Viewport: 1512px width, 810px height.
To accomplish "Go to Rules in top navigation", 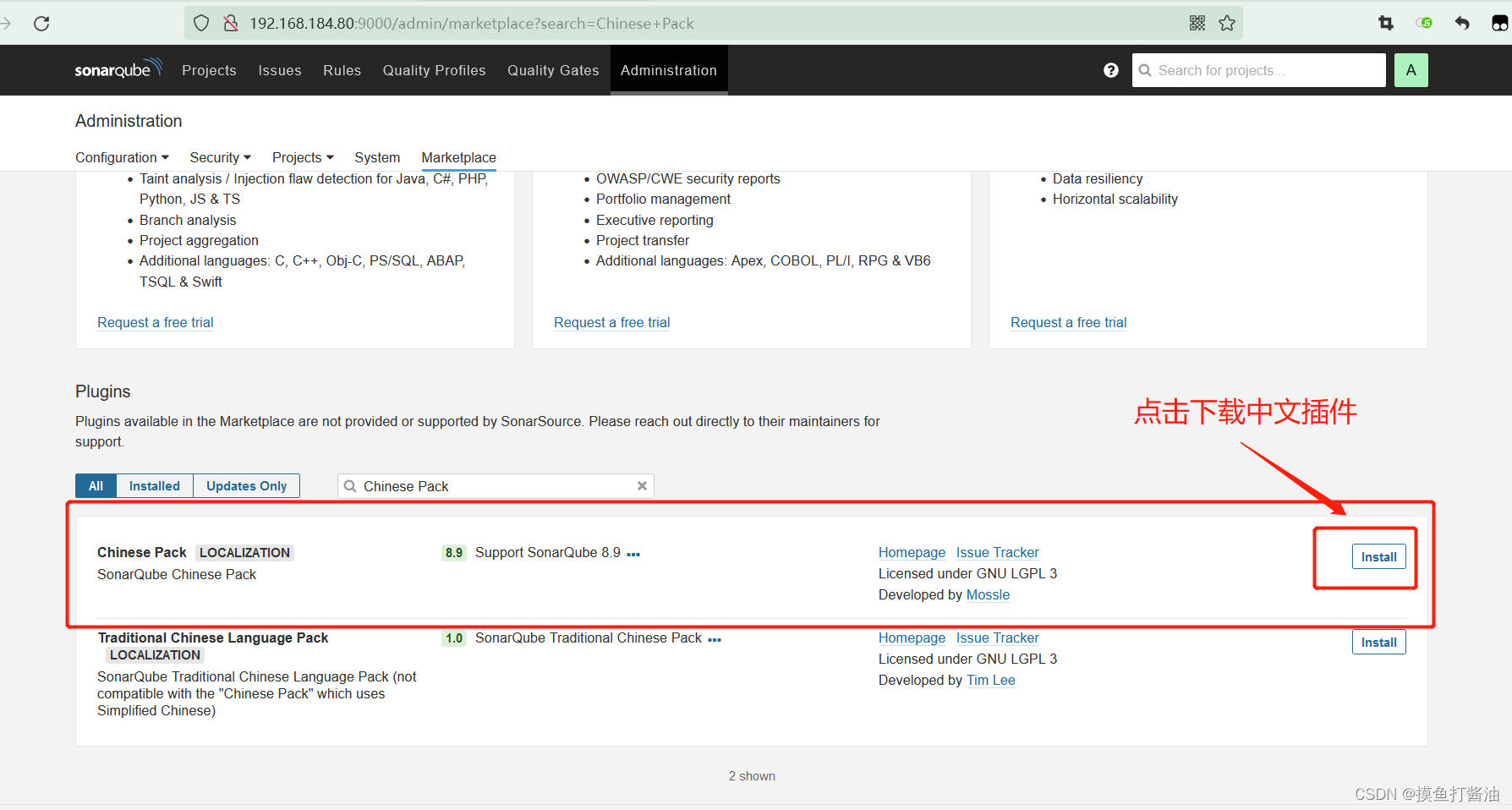I will click(x=342, y=70).
